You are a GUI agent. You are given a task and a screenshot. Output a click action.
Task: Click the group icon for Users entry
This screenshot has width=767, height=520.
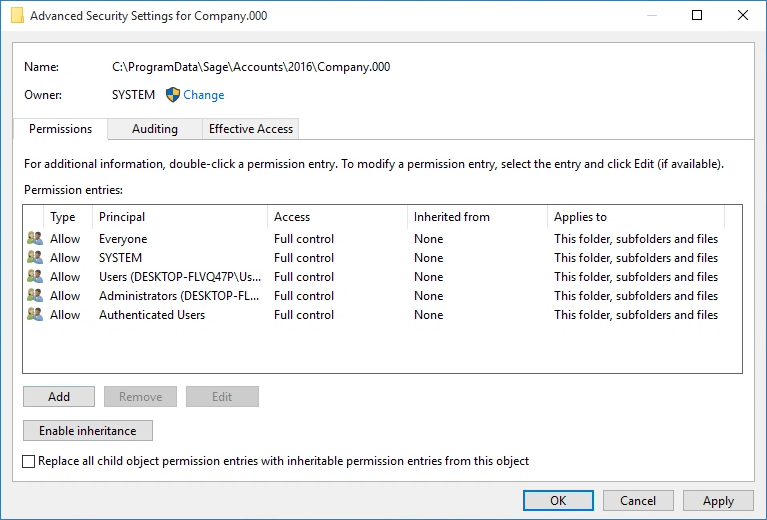click(x=35, y=277)
